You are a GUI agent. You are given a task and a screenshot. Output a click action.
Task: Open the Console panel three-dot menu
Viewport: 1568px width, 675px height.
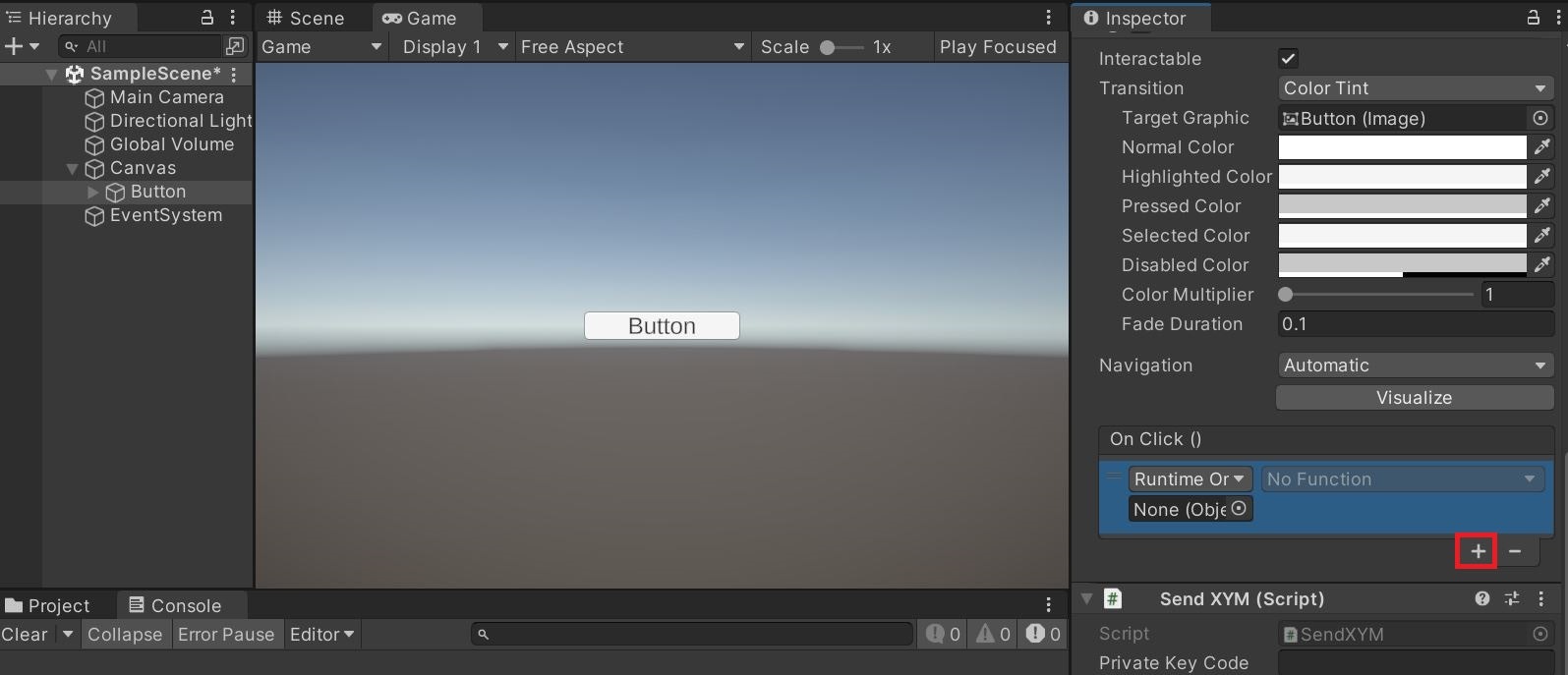coord(1049,605)
